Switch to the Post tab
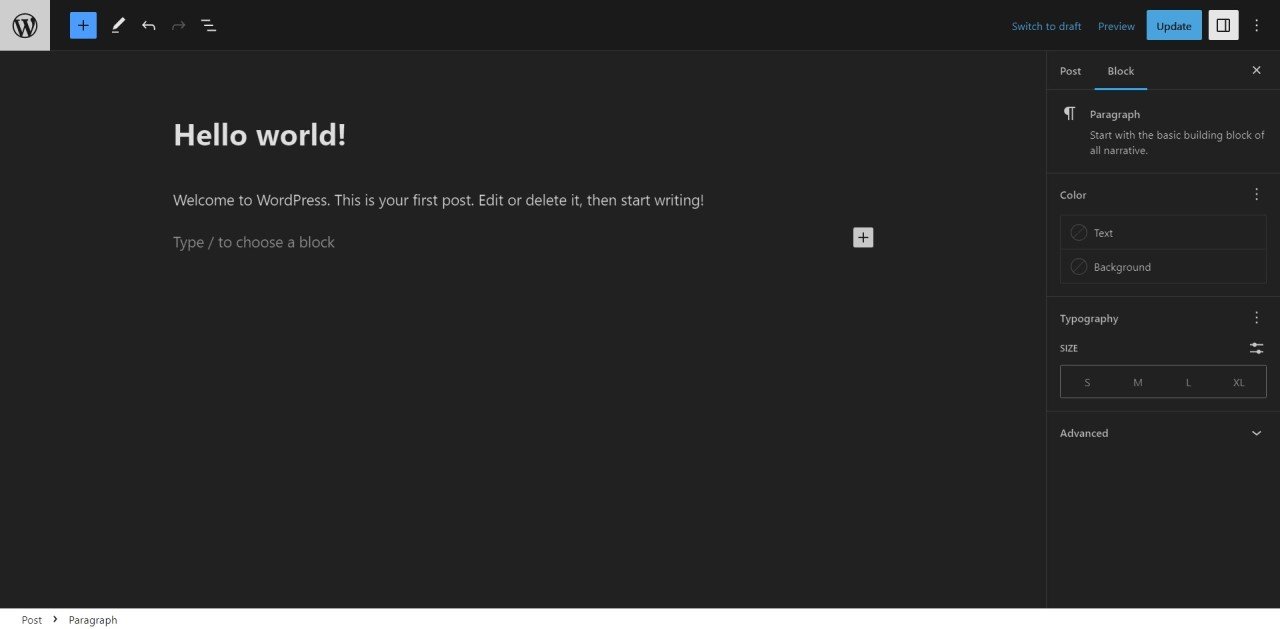The width and height of the screenshot is (1280, 629). [1070, 71]
